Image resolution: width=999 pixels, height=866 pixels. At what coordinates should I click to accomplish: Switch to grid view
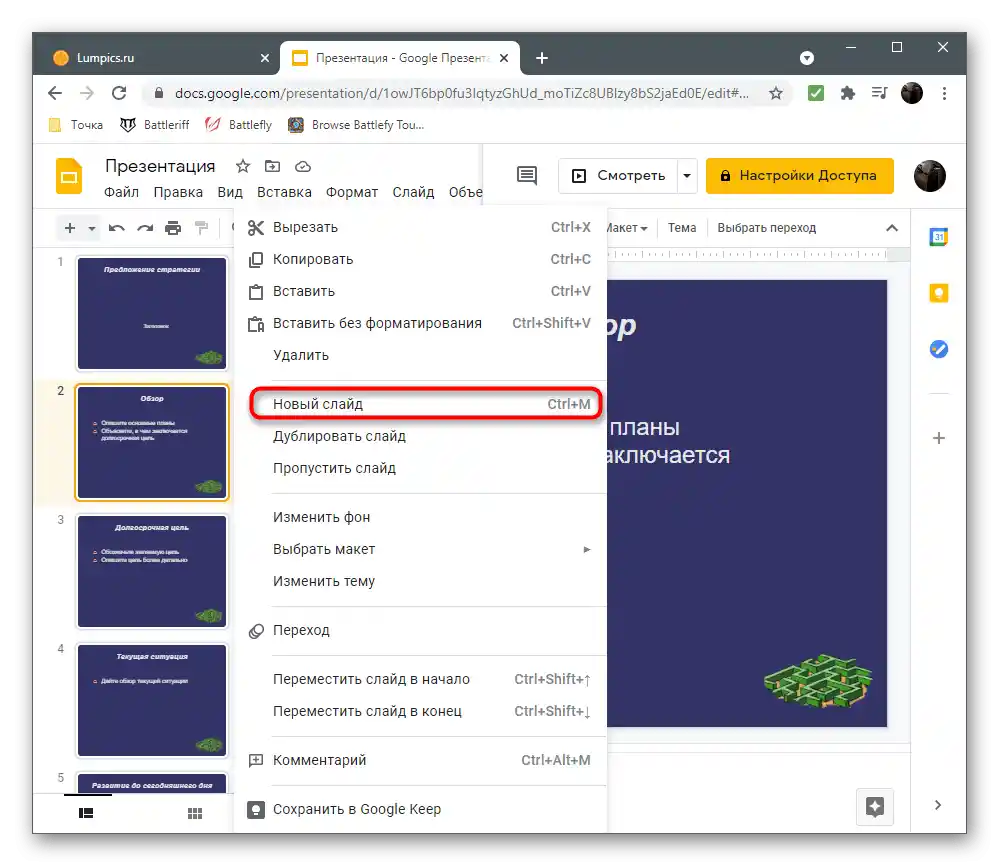195,813
